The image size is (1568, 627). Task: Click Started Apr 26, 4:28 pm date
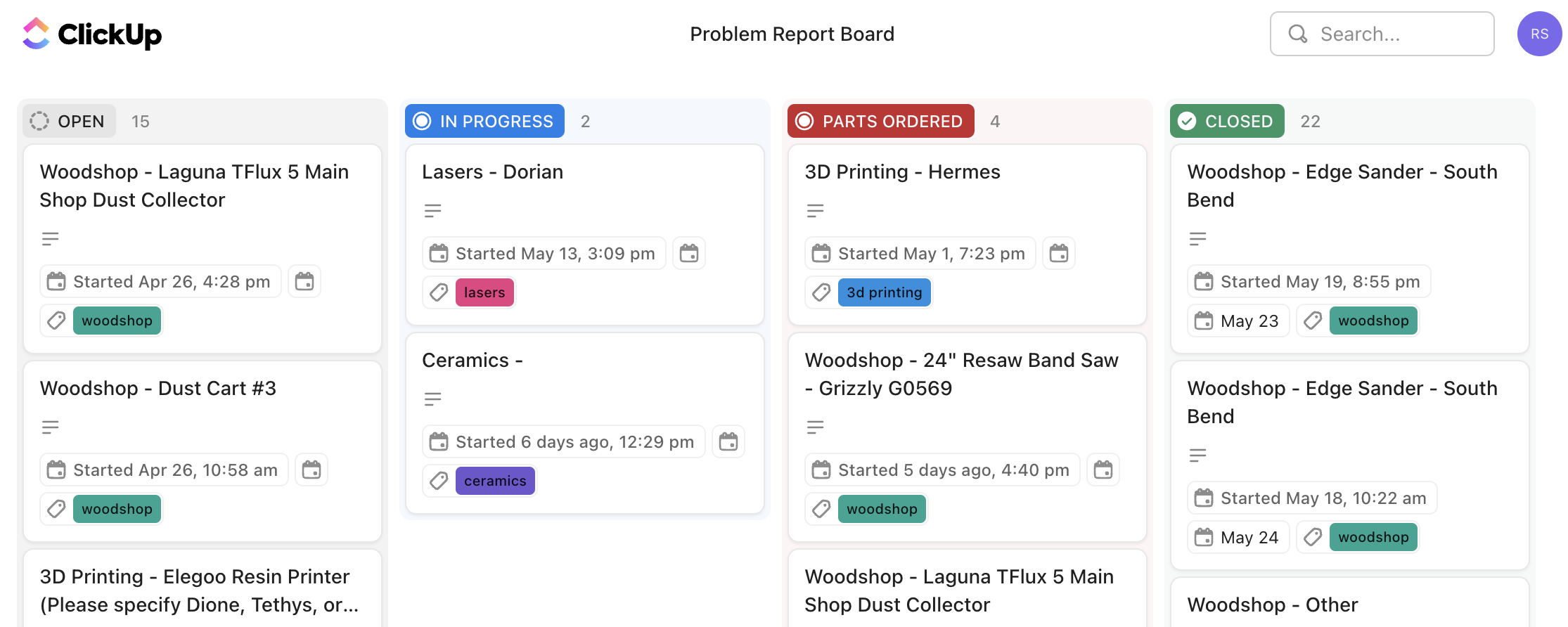[x=161, y=281]
